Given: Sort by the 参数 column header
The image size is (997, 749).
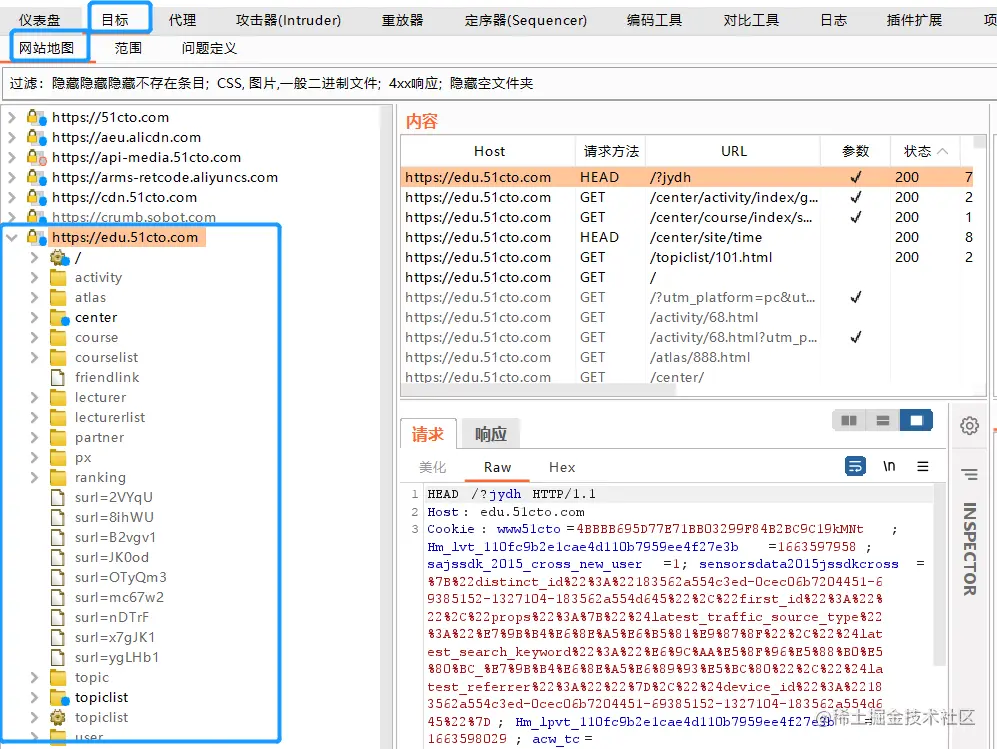Looking at the screenshot, I should pyautogui.click(x=855, y=151).
